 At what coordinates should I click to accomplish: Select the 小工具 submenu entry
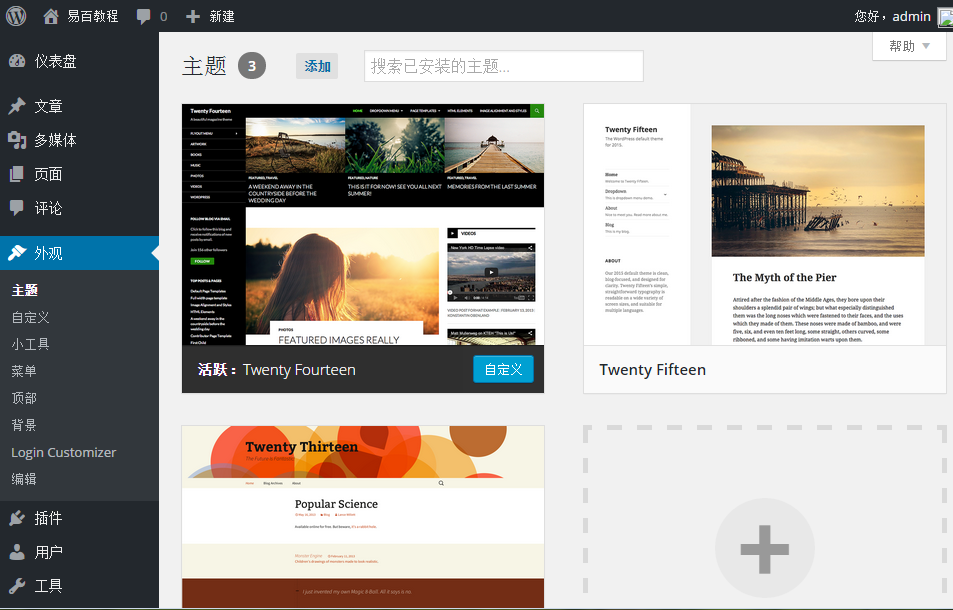[x=30, y=344]
